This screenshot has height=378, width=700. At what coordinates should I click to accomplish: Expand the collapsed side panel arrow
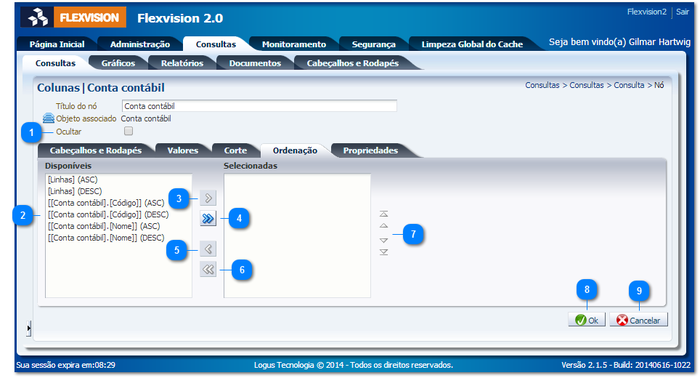tap(29, 328)
